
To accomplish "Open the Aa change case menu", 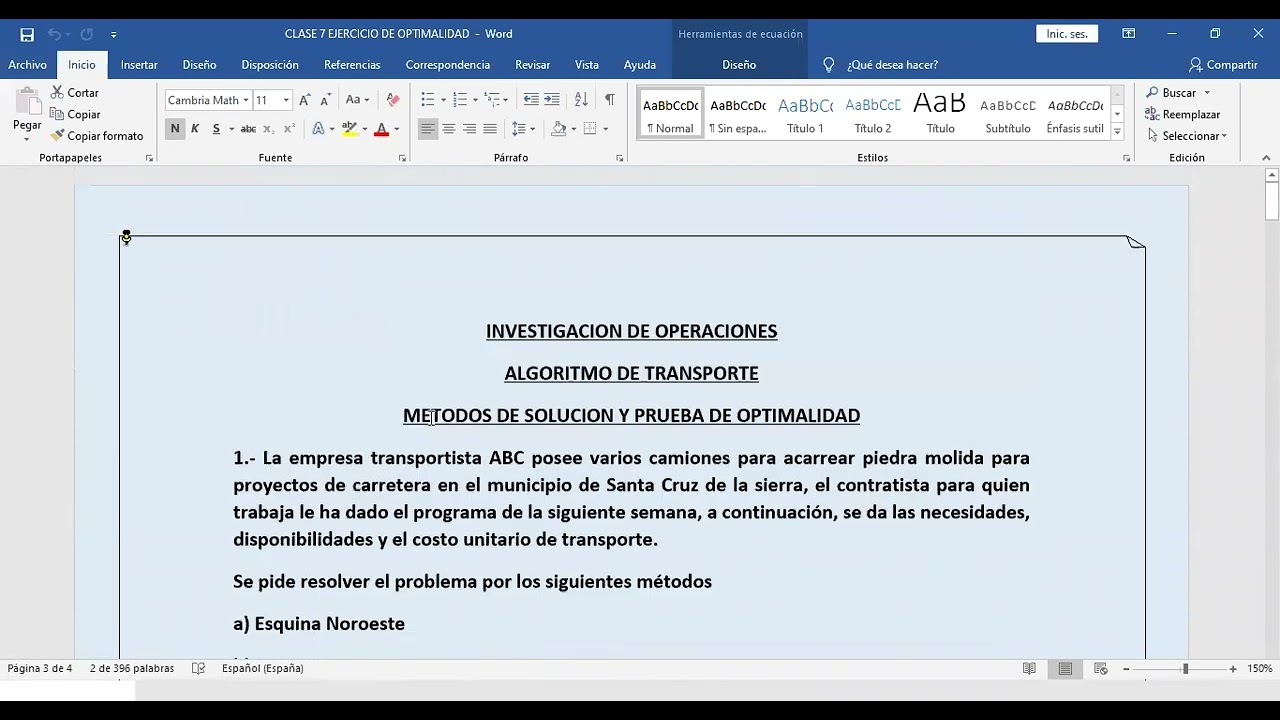I will click(x=357, y=100).
